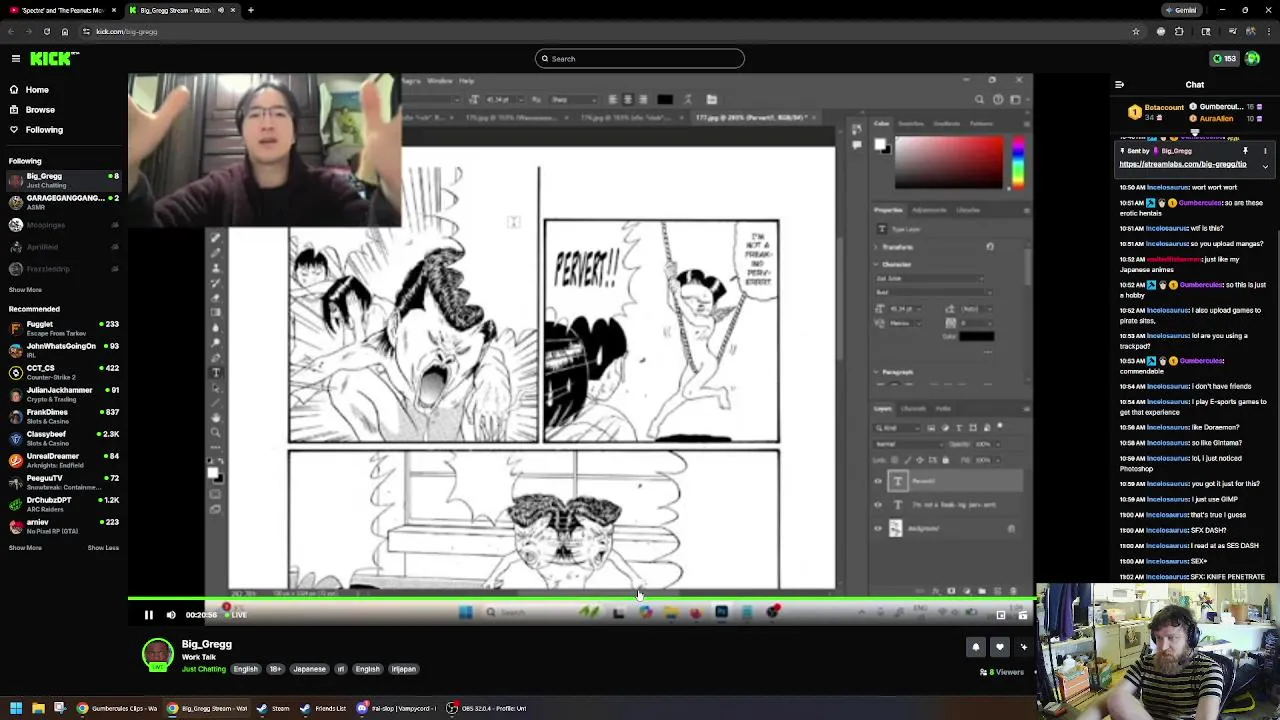
Task: Mute the Big_Gregg Stream tab audio
Action: coord(220,10)
